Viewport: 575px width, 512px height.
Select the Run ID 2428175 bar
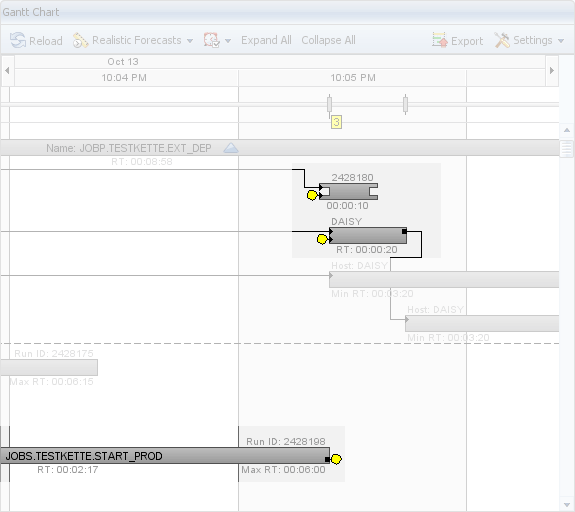pos(49,367)
